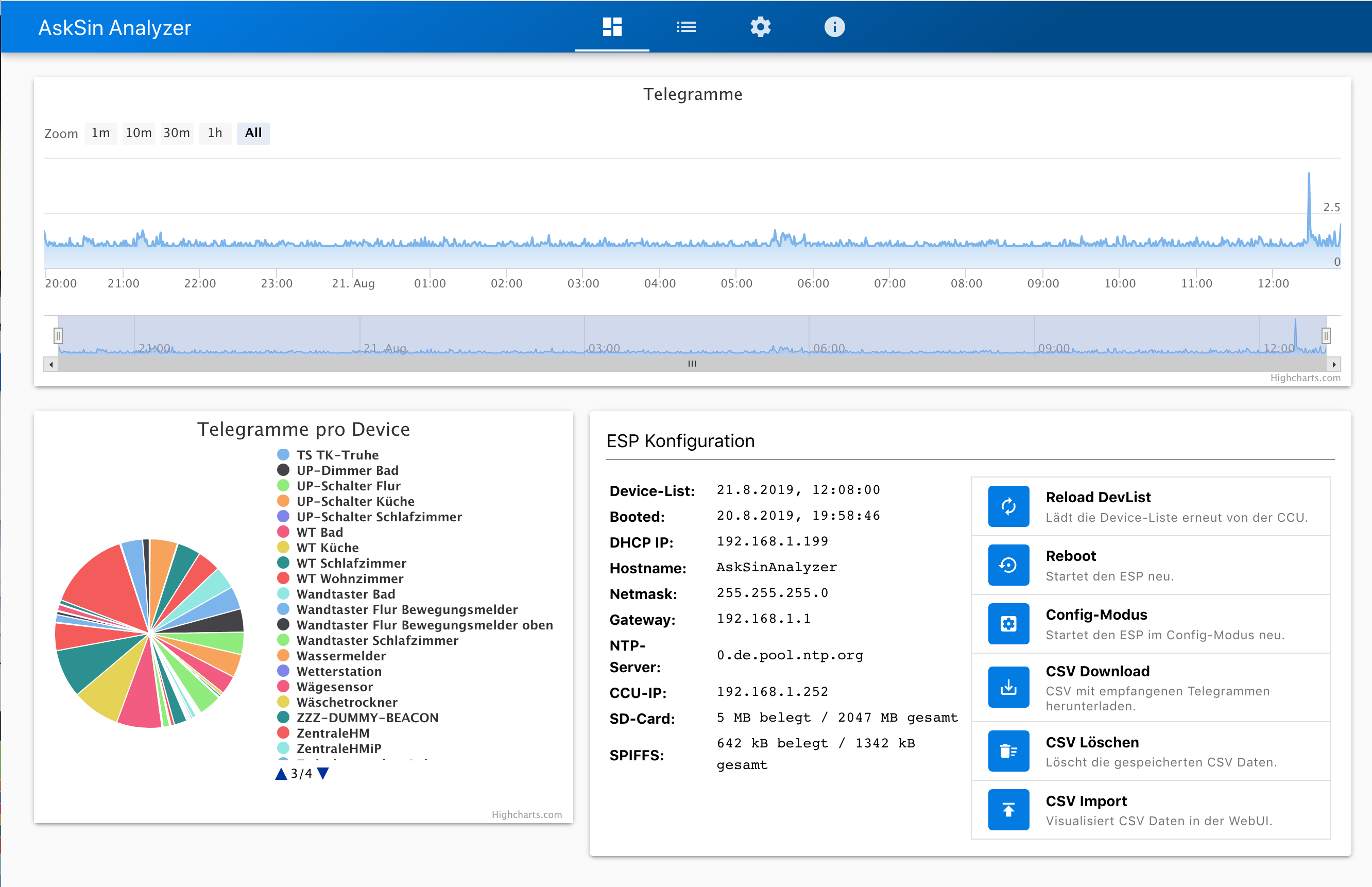
Task: Toggle TS TK-Truhe legend series visibility
Action: (337, 455)
